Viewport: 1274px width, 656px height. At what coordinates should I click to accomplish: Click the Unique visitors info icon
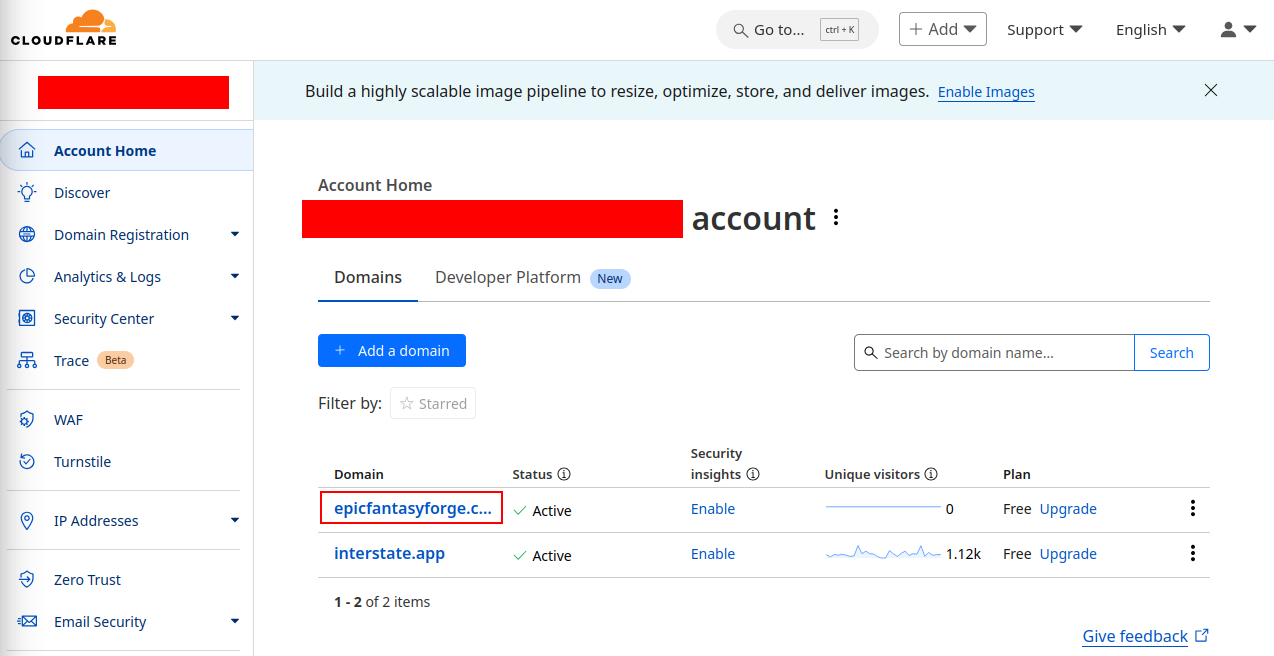(x=931, y=474)
